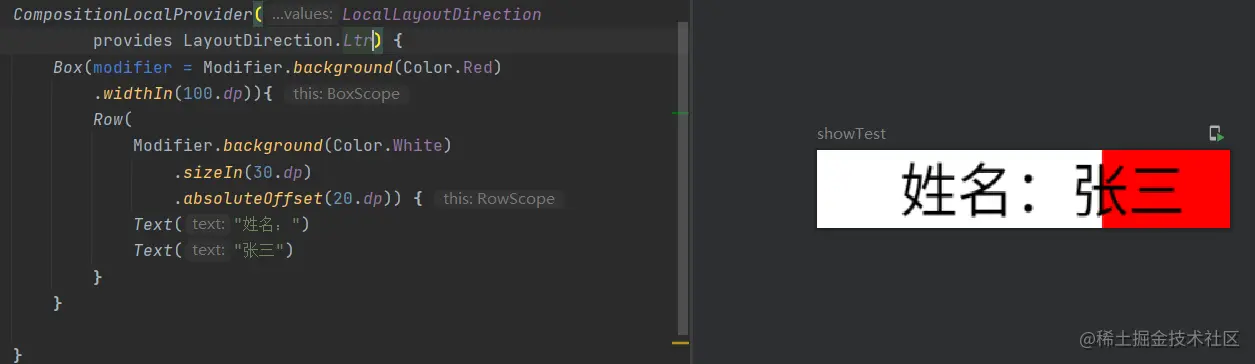1255x364 pixels.
Task: Click the LocalLayoutDirection reference
Action: pos(442,15)
